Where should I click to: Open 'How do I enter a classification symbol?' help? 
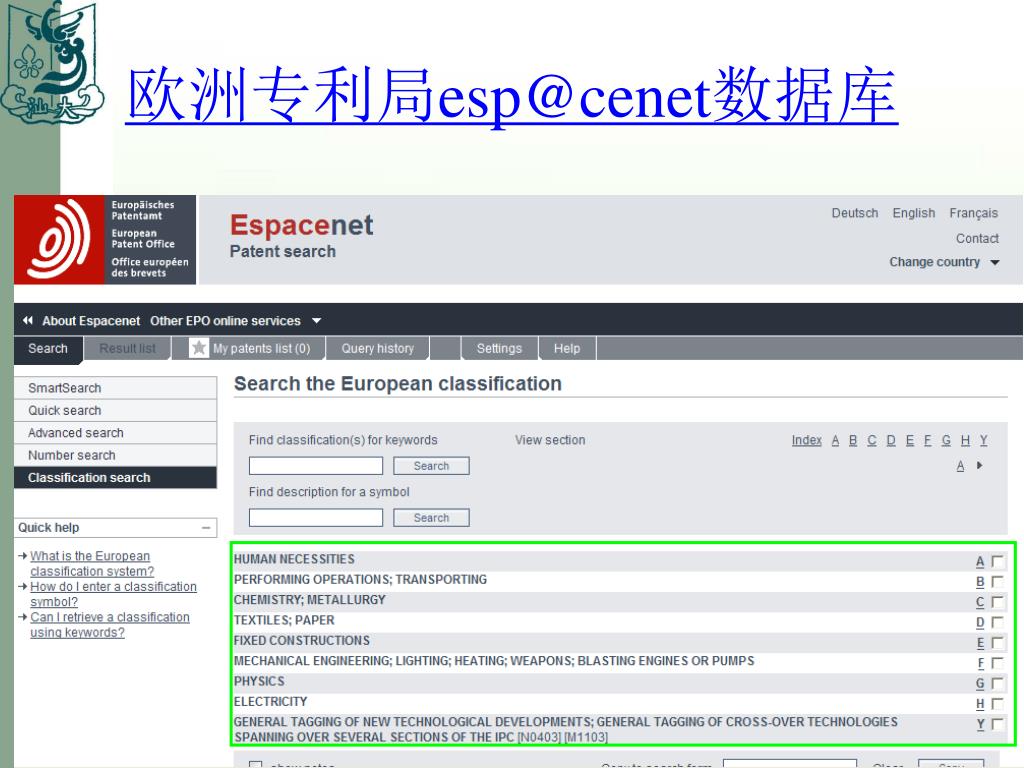point(113,594)
